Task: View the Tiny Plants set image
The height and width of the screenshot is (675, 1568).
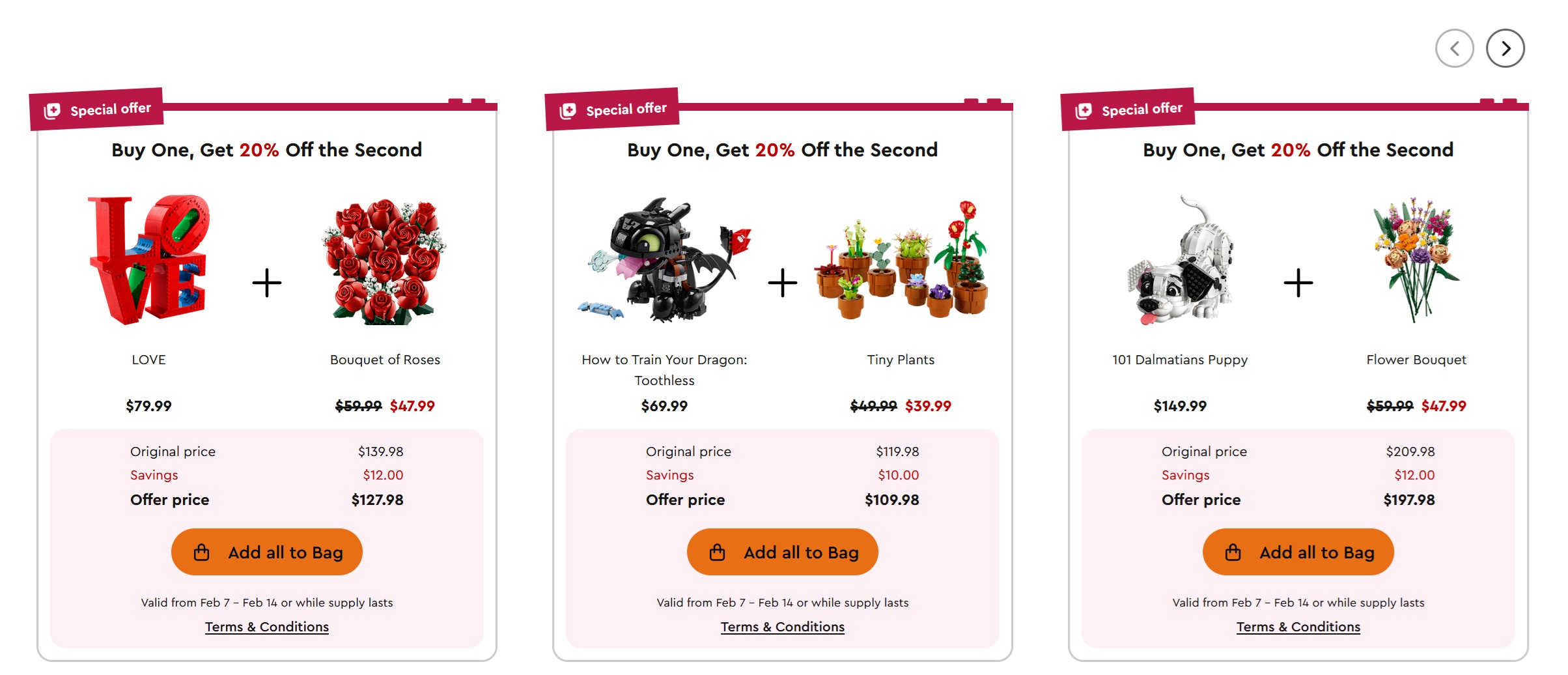Action: point(901,261)
